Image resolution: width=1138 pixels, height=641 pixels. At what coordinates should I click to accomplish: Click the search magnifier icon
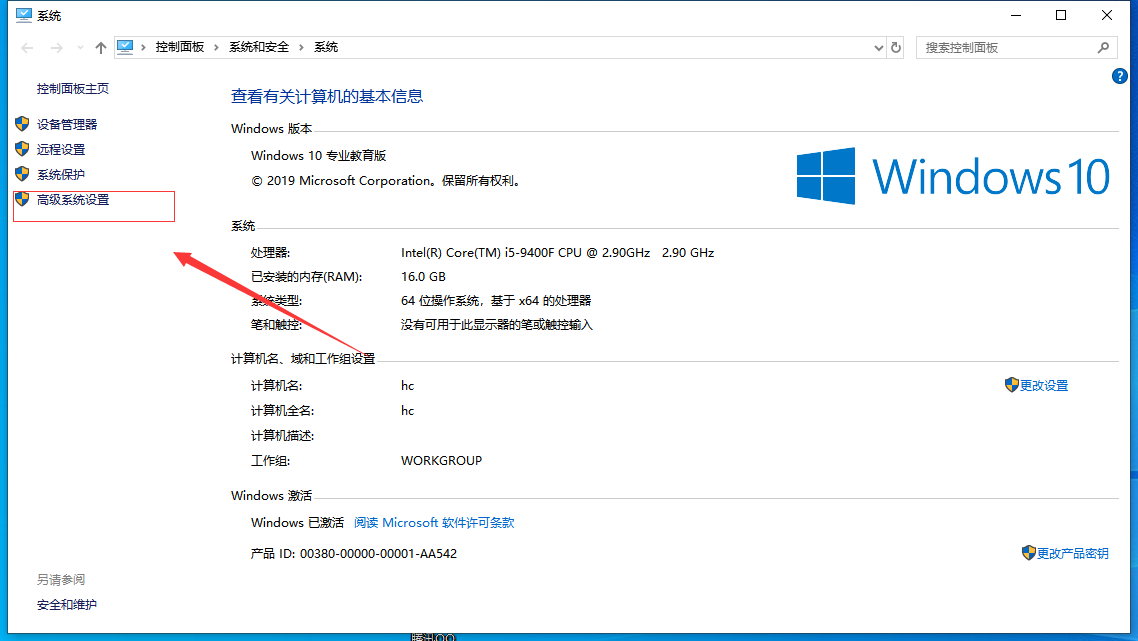point(1103,48)
